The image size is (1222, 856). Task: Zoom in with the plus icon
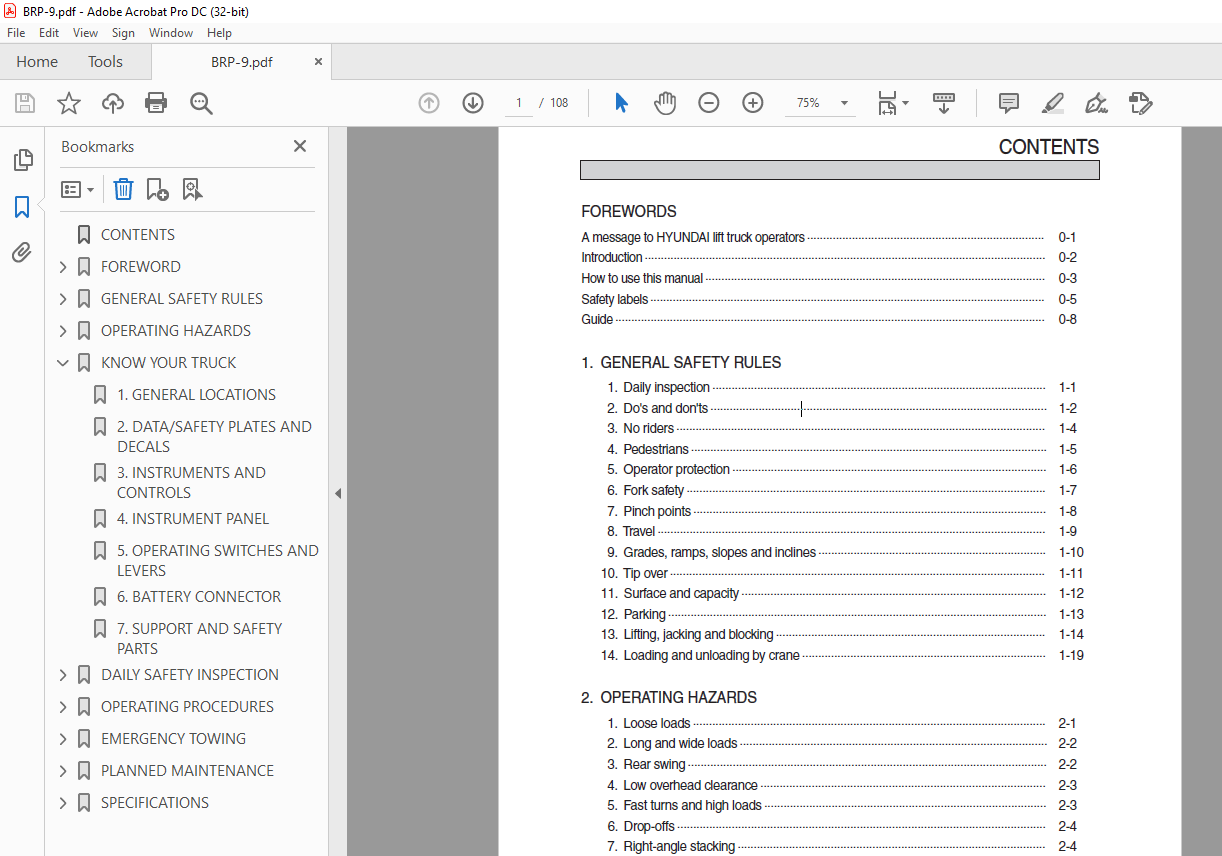pyautogui.click(x=753, y=103)
